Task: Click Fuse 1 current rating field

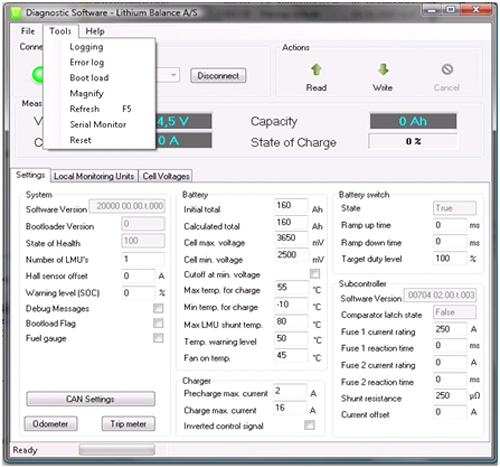Action: 450,329
